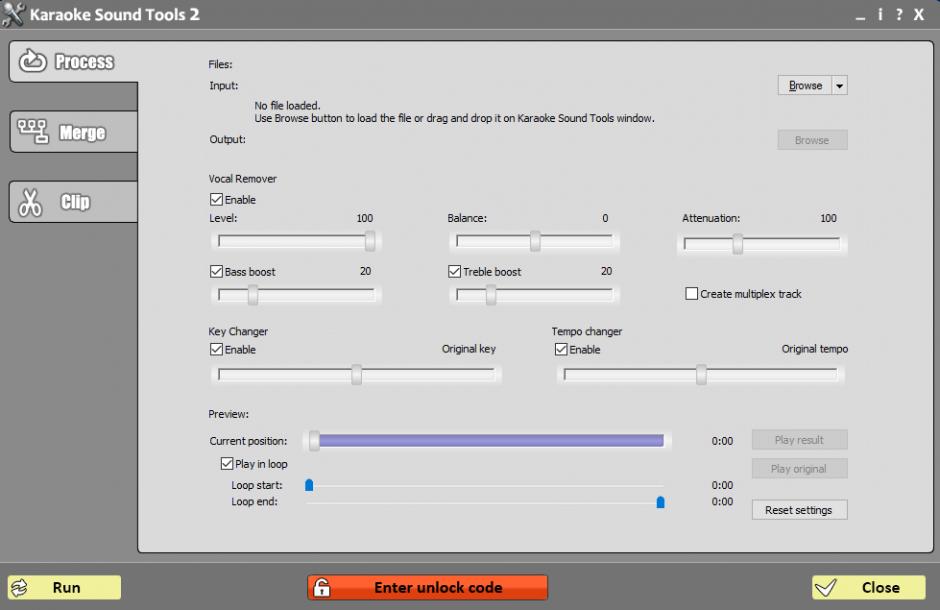Click the Process circular arrow icon

tap(32, 61)
